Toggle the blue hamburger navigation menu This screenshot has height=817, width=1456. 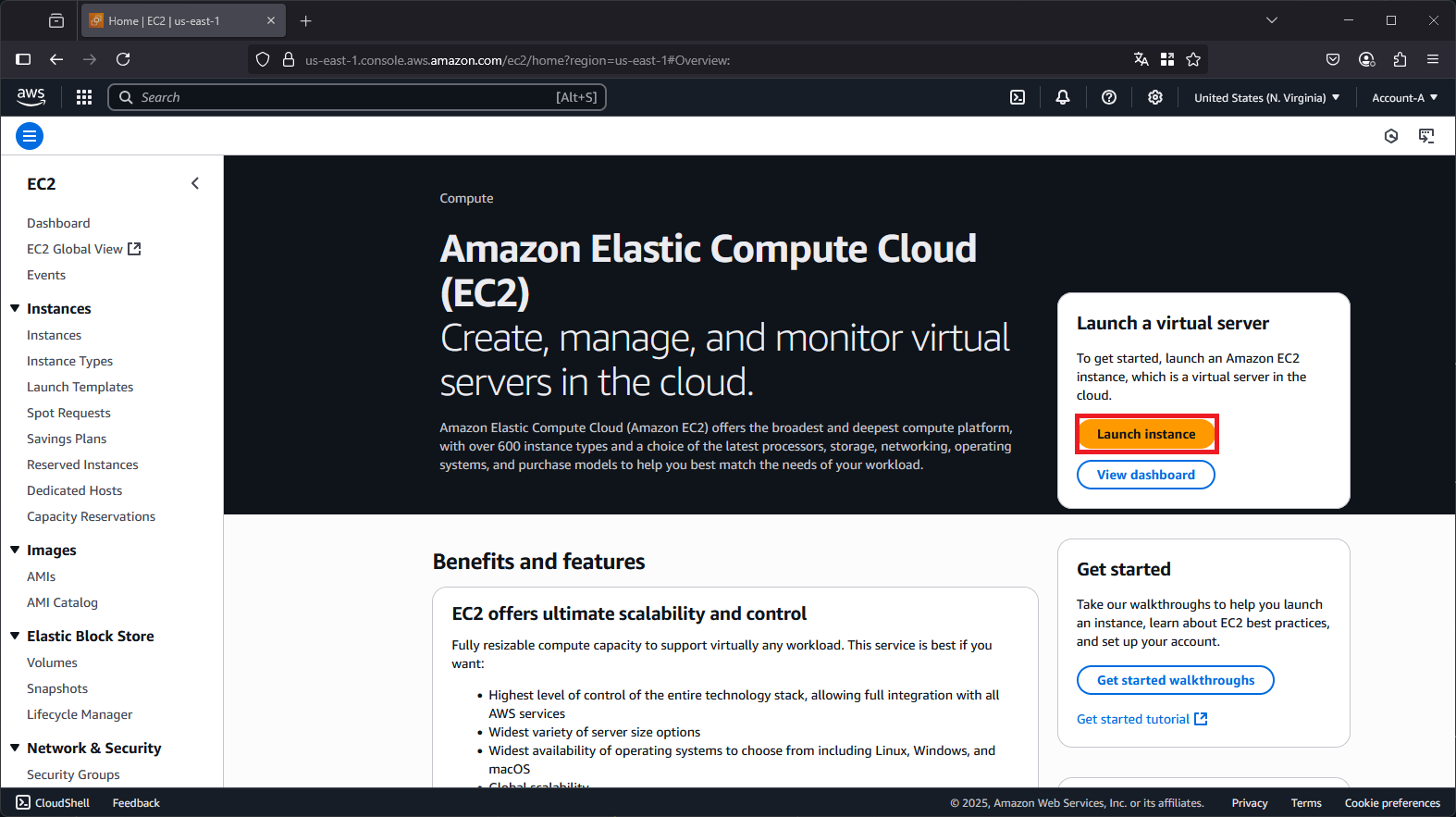pos(30,136)
